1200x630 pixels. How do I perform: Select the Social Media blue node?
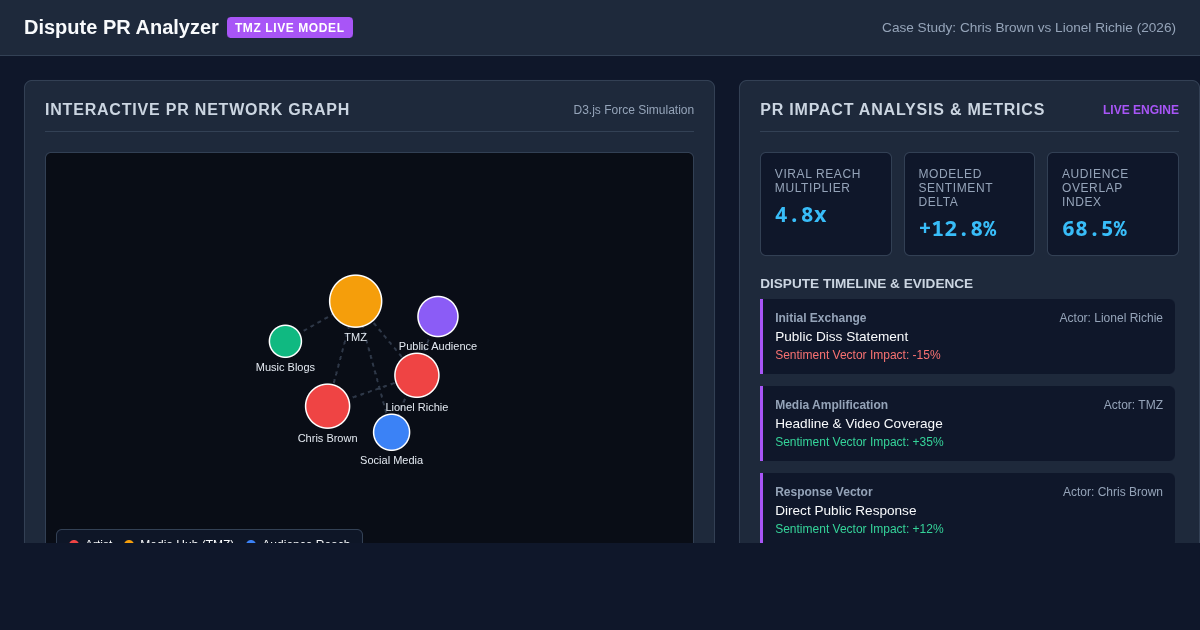point(391,432)
